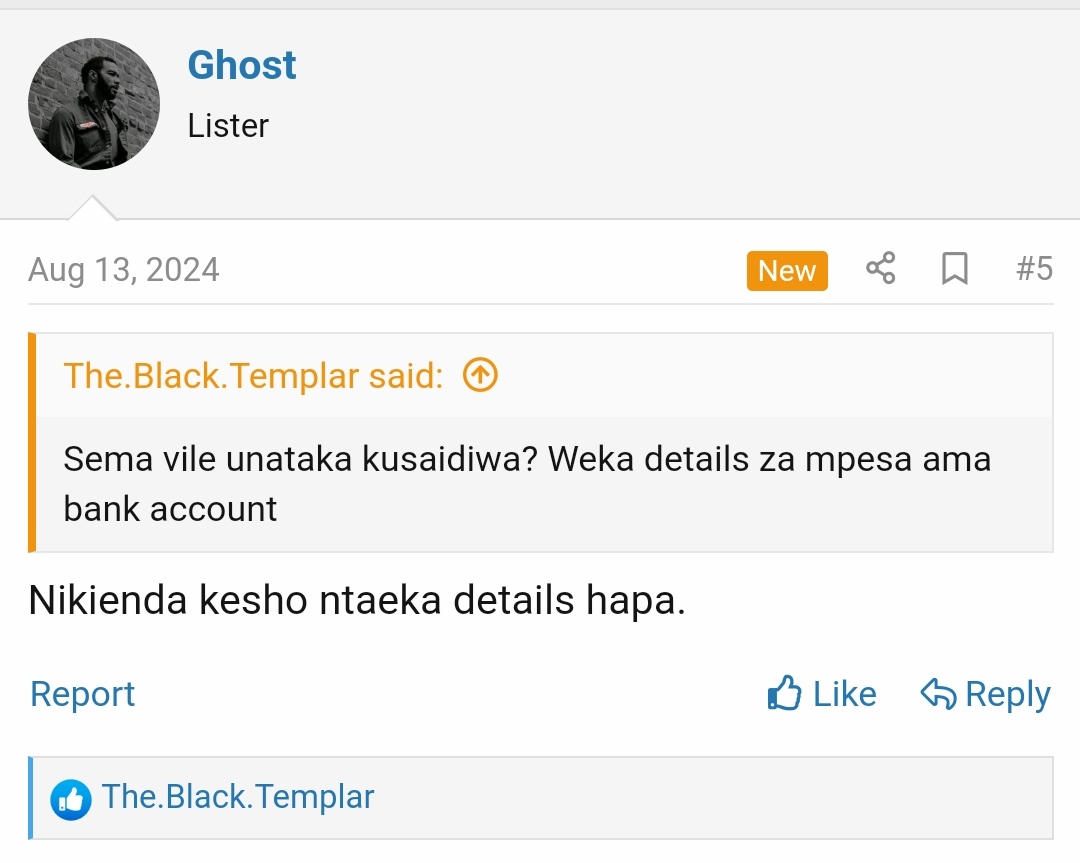Click "The.Black.Templar said:" quote header

tap(253, 376)
